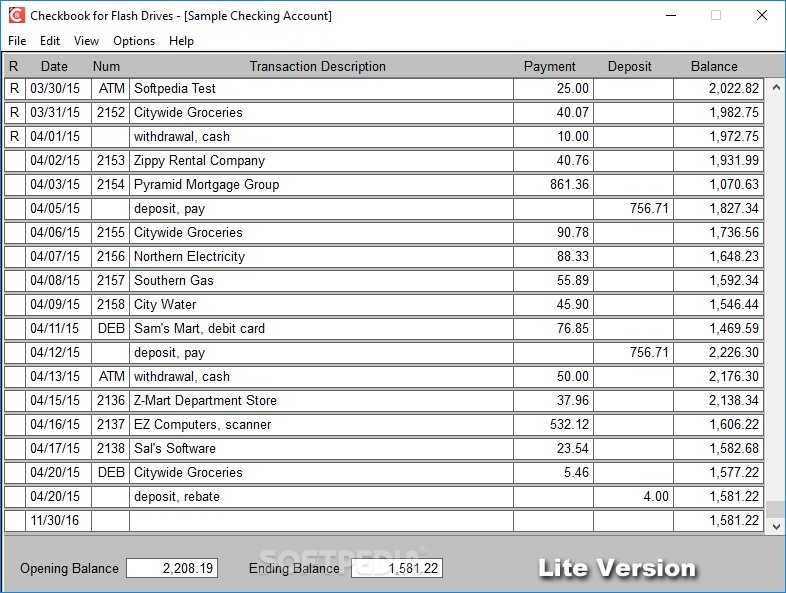
Task: Open the Options menu
Action: click(x=134, y=41)
